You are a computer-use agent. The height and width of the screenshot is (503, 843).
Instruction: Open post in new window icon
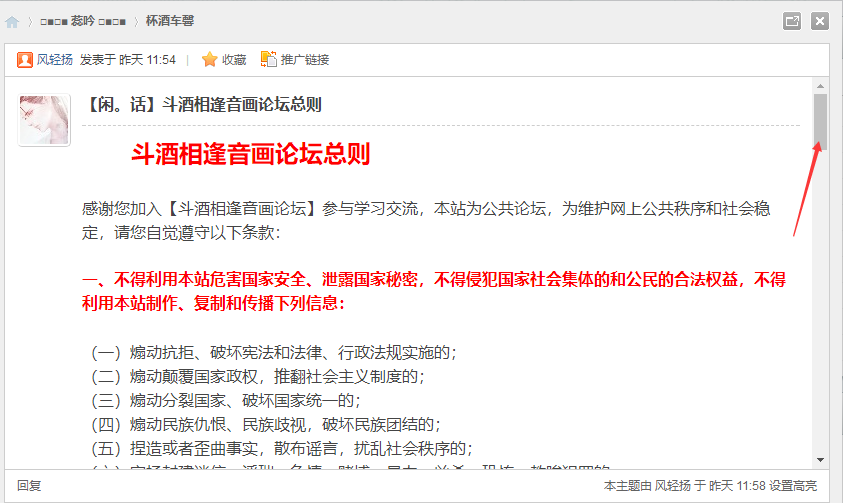pyautogui.click(x=791, y=21)
